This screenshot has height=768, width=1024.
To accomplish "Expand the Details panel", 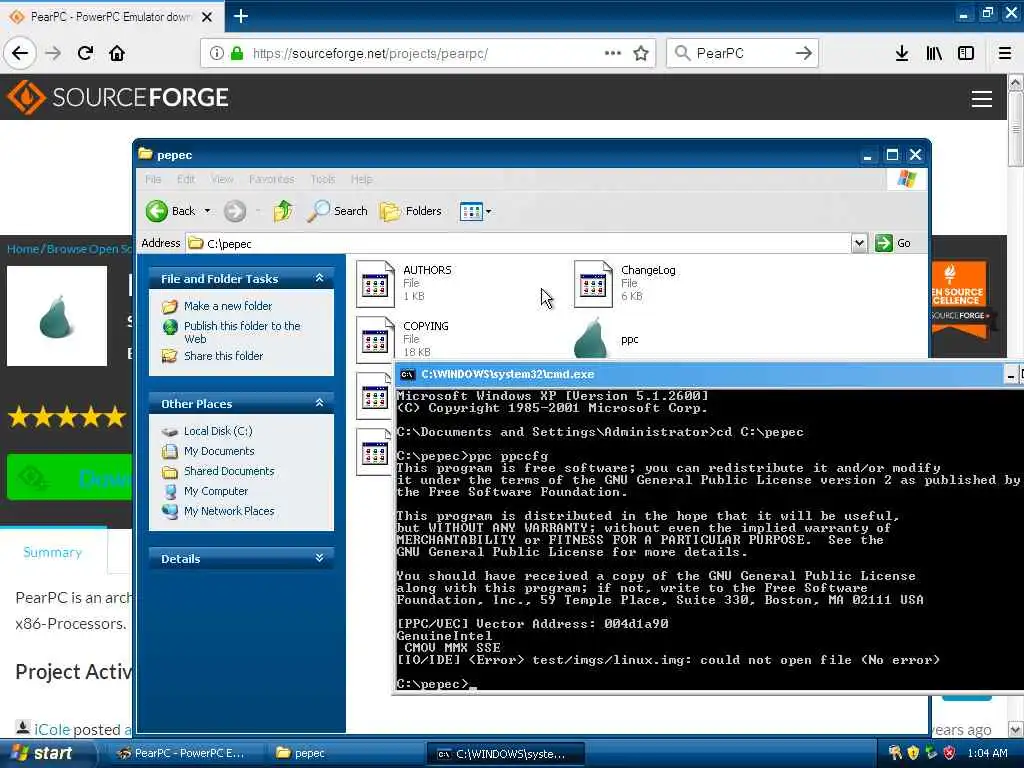I will [x=319, y=558].
